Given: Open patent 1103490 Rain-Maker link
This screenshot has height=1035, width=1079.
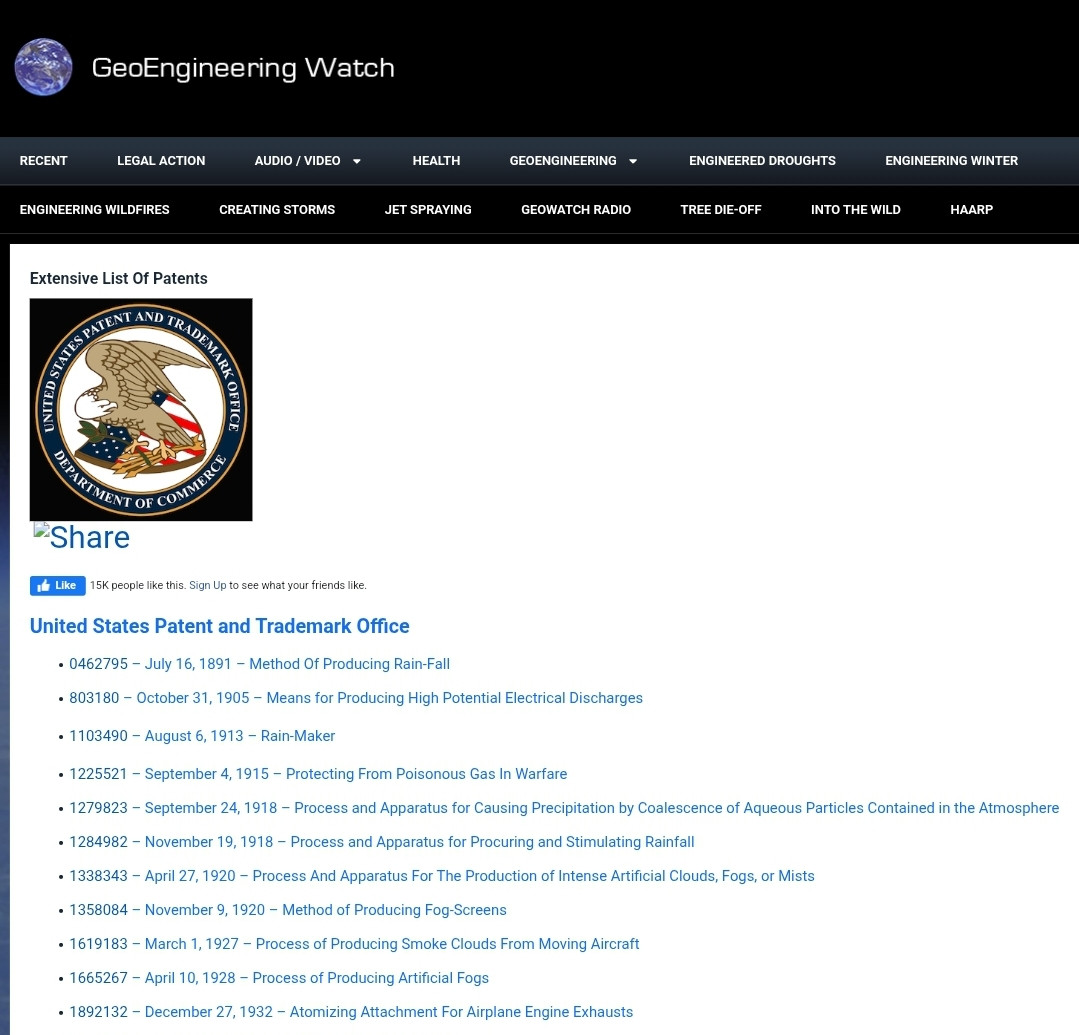Looking at the screenshot, I should 202,736.
